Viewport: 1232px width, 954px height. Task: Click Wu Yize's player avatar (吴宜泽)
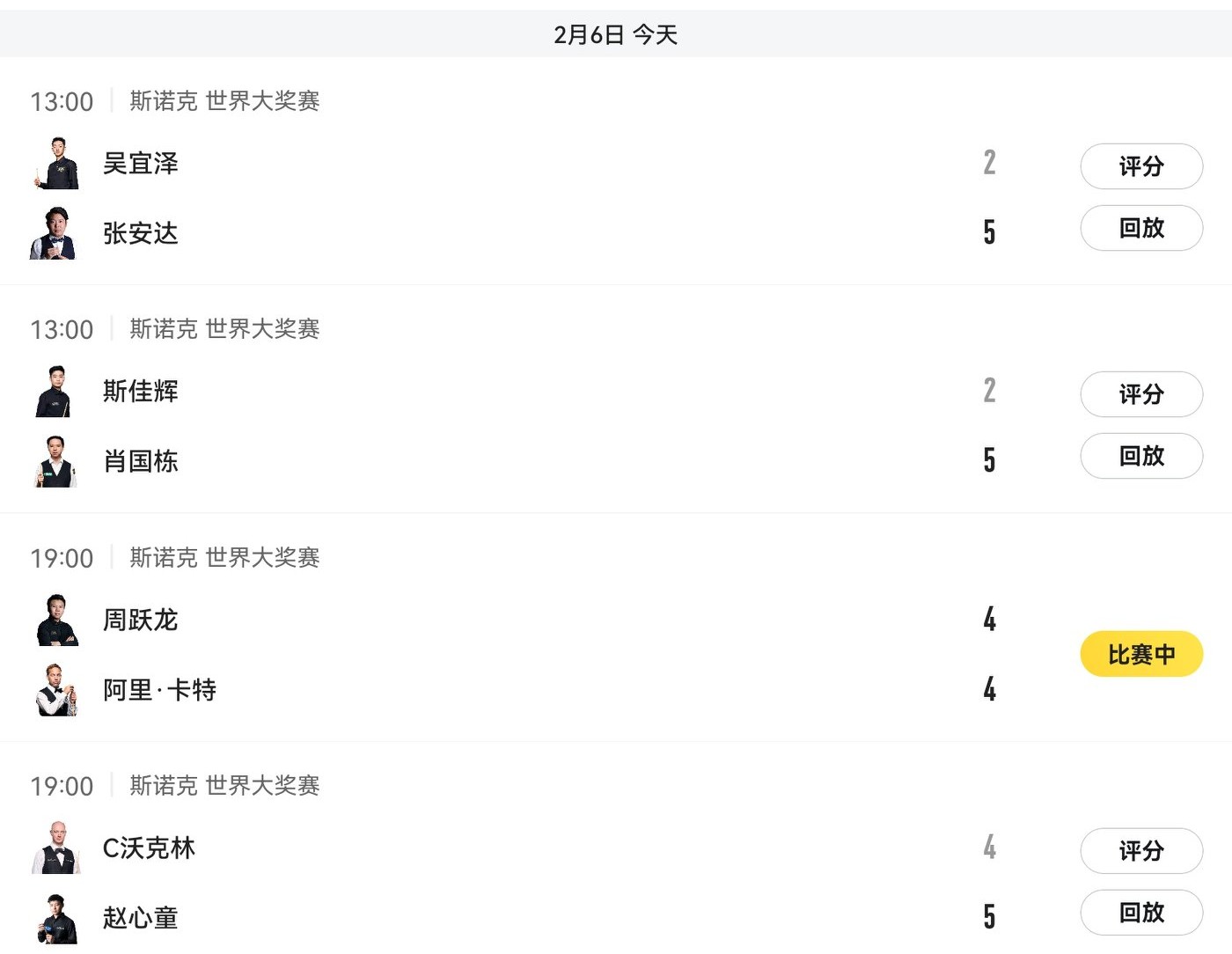tap(56, 164)
